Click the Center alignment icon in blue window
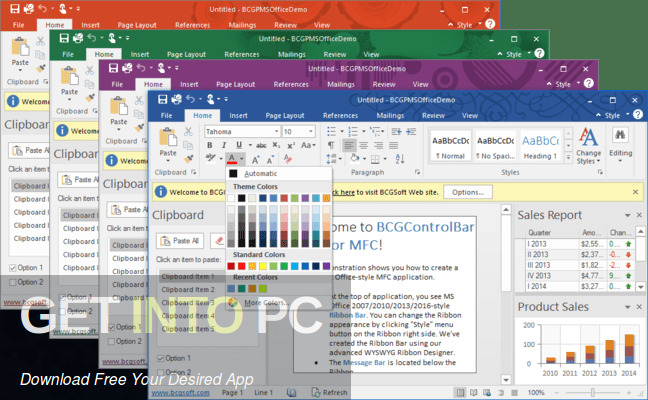The height and width of the screenshot is (400, 648). coord(363,145)
